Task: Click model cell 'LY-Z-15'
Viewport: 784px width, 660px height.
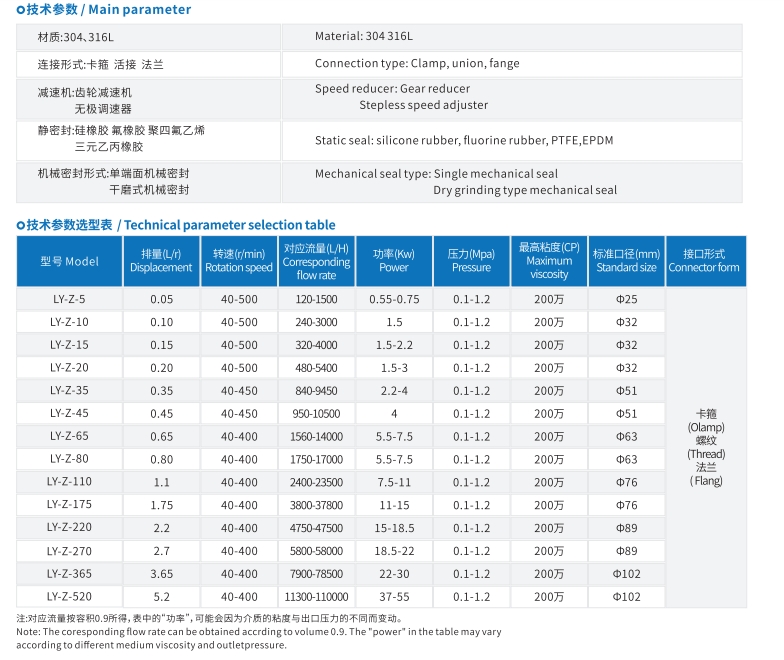Action: click(70, 345)
